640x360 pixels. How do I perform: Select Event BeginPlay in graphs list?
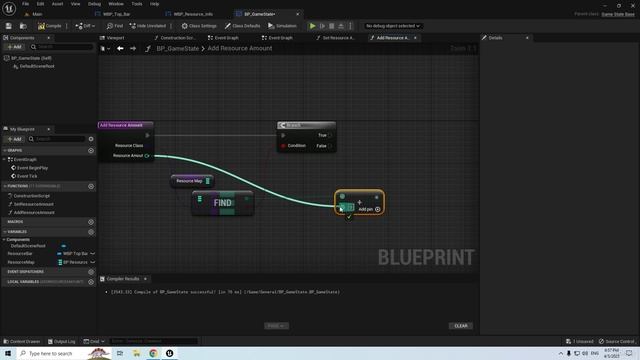[x=32, y=168]
